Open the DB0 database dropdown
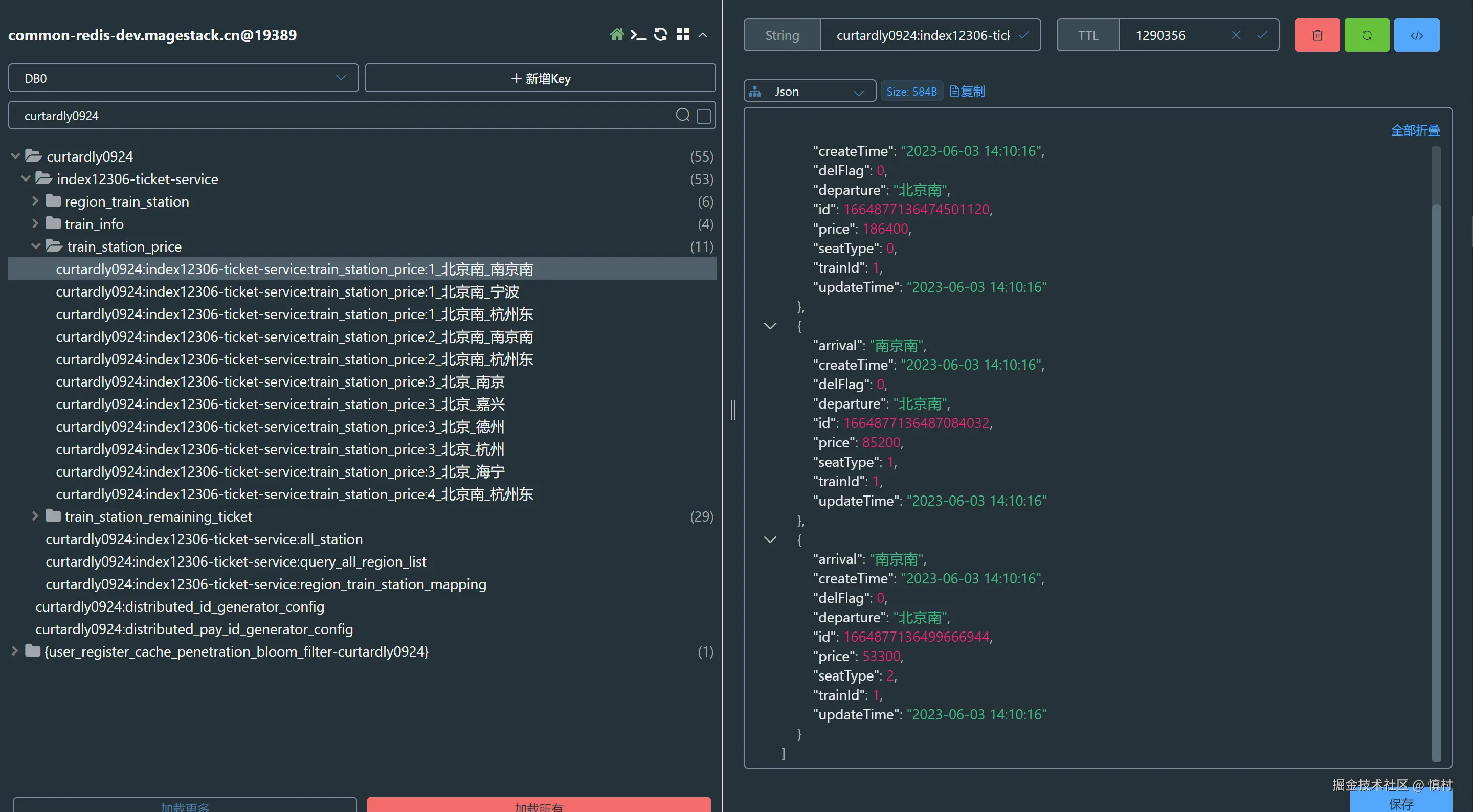The width and height of the screenshot is (1473, 812). [183, 78]
